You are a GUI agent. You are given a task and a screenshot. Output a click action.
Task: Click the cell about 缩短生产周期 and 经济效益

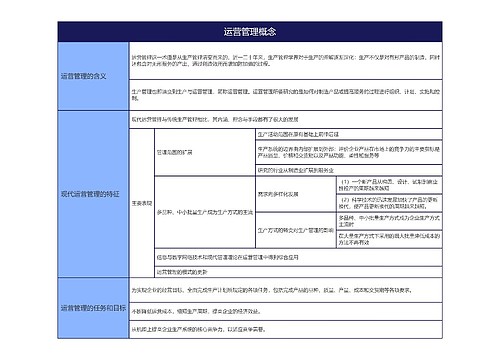pos(286,312)
